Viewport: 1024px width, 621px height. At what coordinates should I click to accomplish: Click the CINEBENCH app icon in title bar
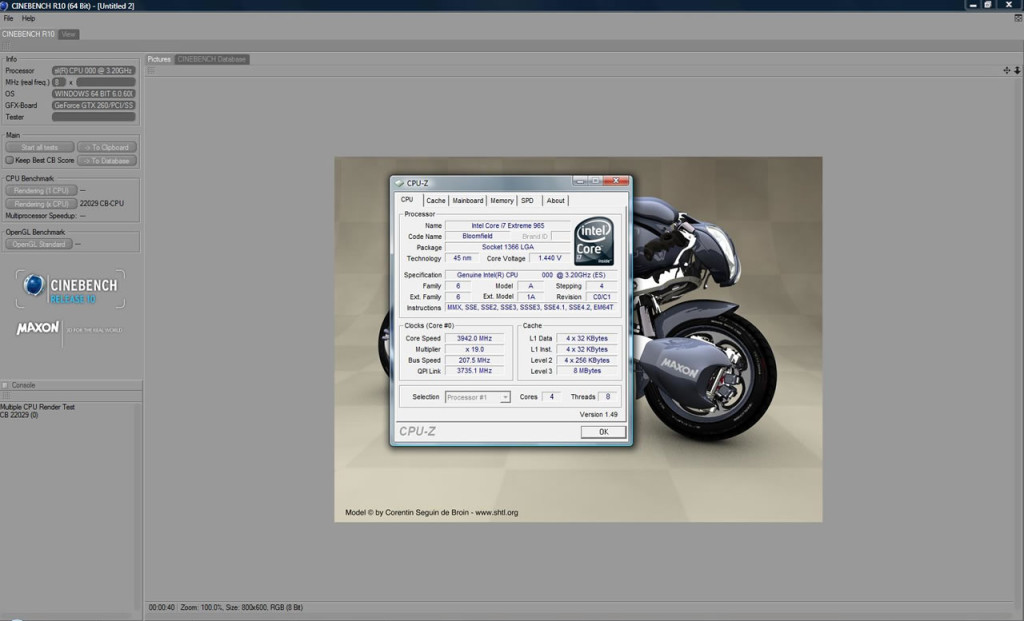[x=5, y=5]
